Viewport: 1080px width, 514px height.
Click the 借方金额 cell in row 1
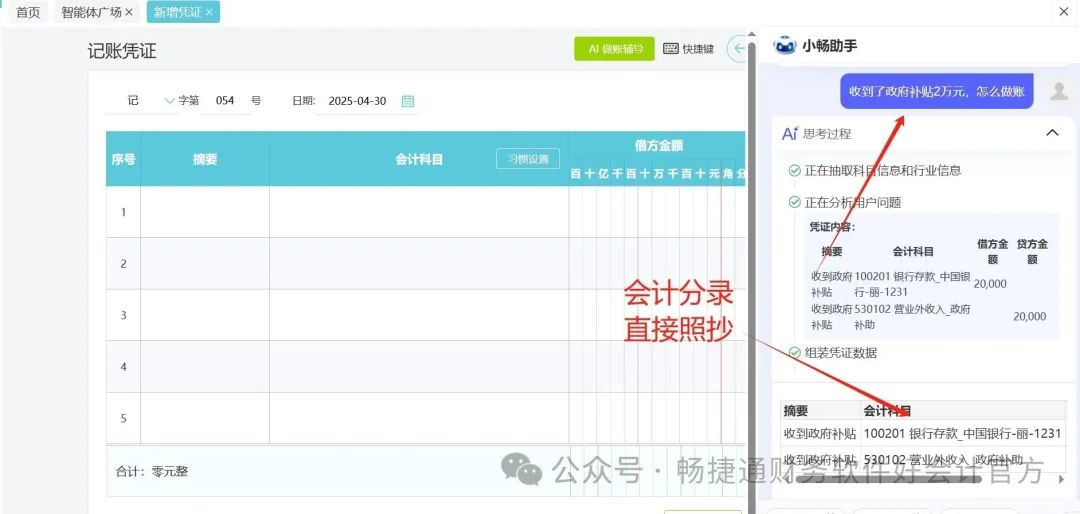pos(657,212)
